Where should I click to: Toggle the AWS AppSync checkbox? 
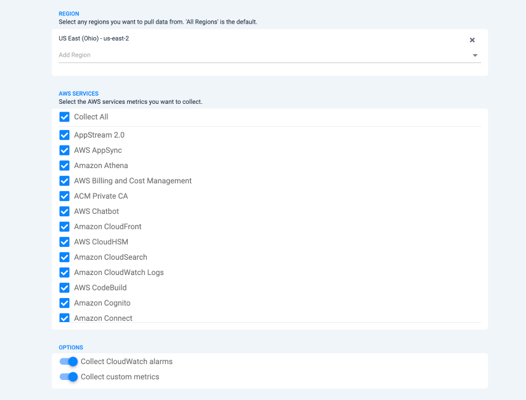64,150
